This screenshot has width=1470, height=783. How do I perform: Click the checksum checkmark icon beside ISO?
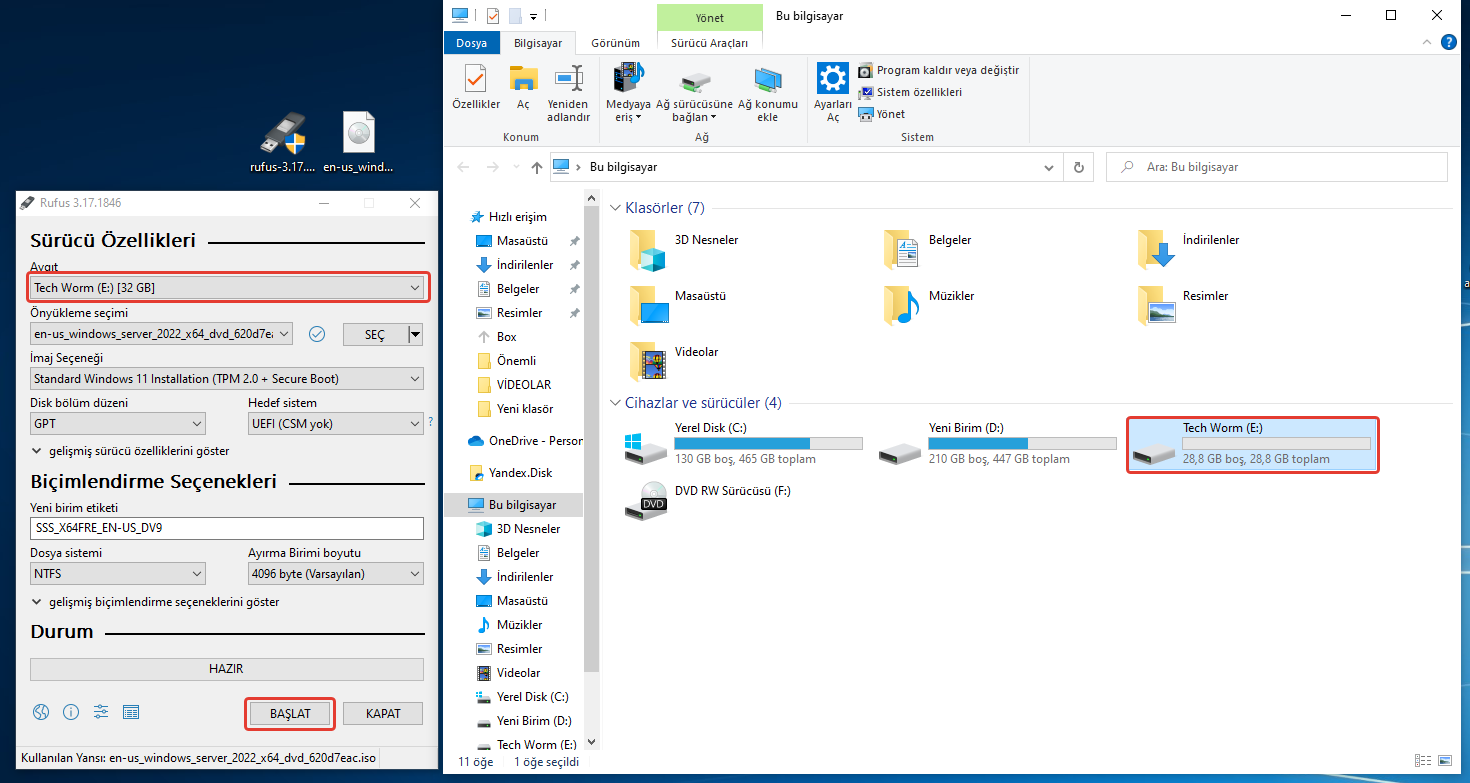coord(317,334)
